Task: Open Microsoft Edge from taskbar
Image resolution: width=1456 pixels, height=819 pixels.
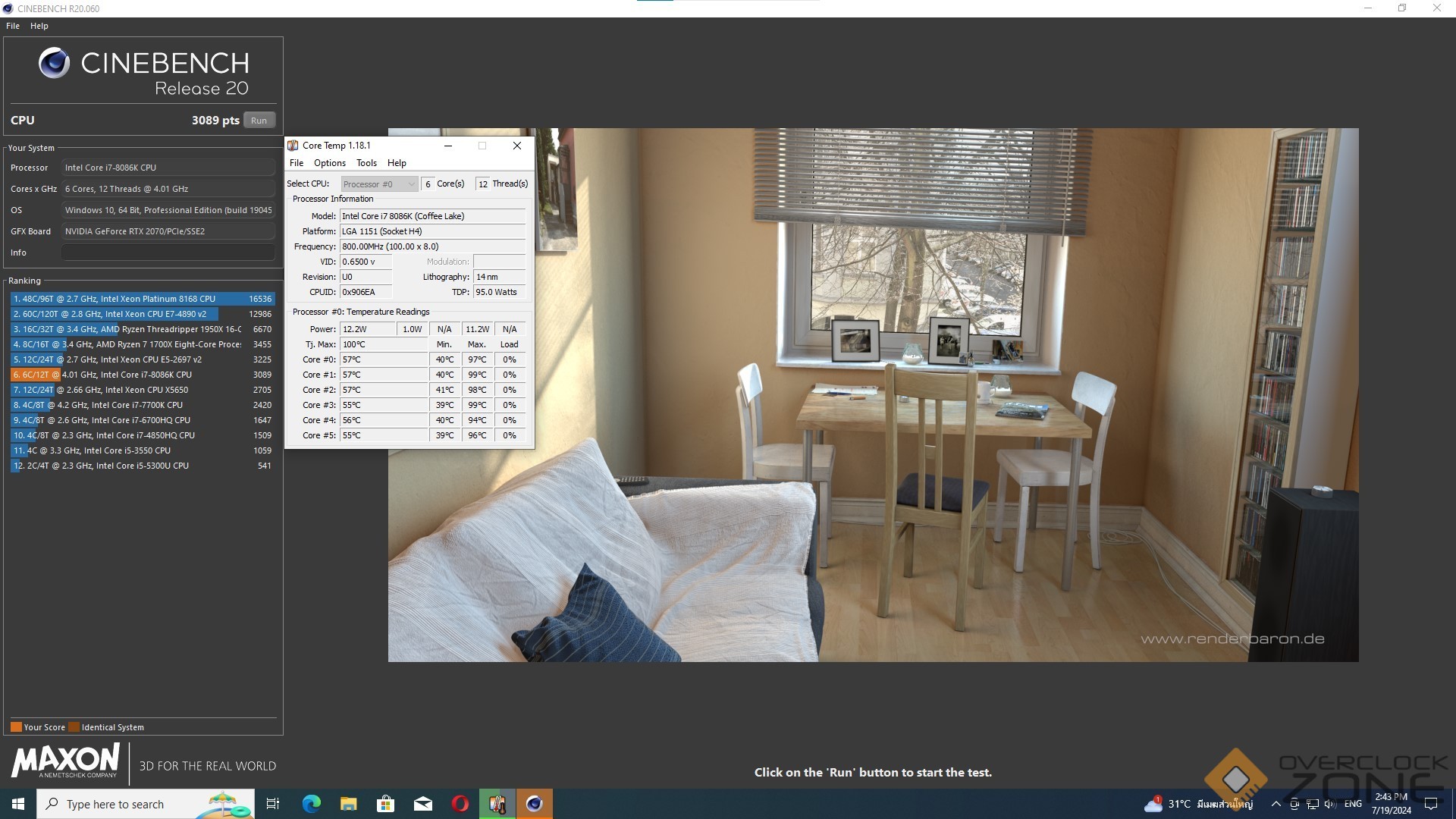Action: [311, 804]
